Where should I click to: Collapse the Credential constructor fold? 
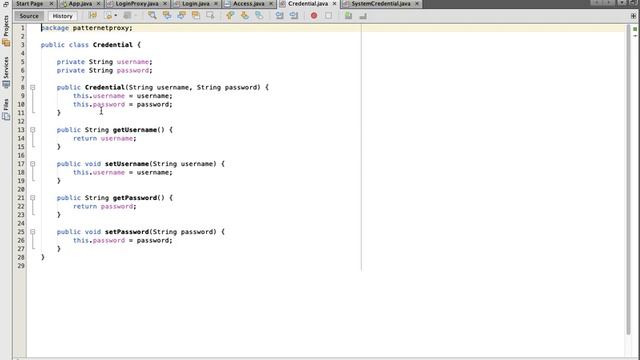tap(33, 87)
